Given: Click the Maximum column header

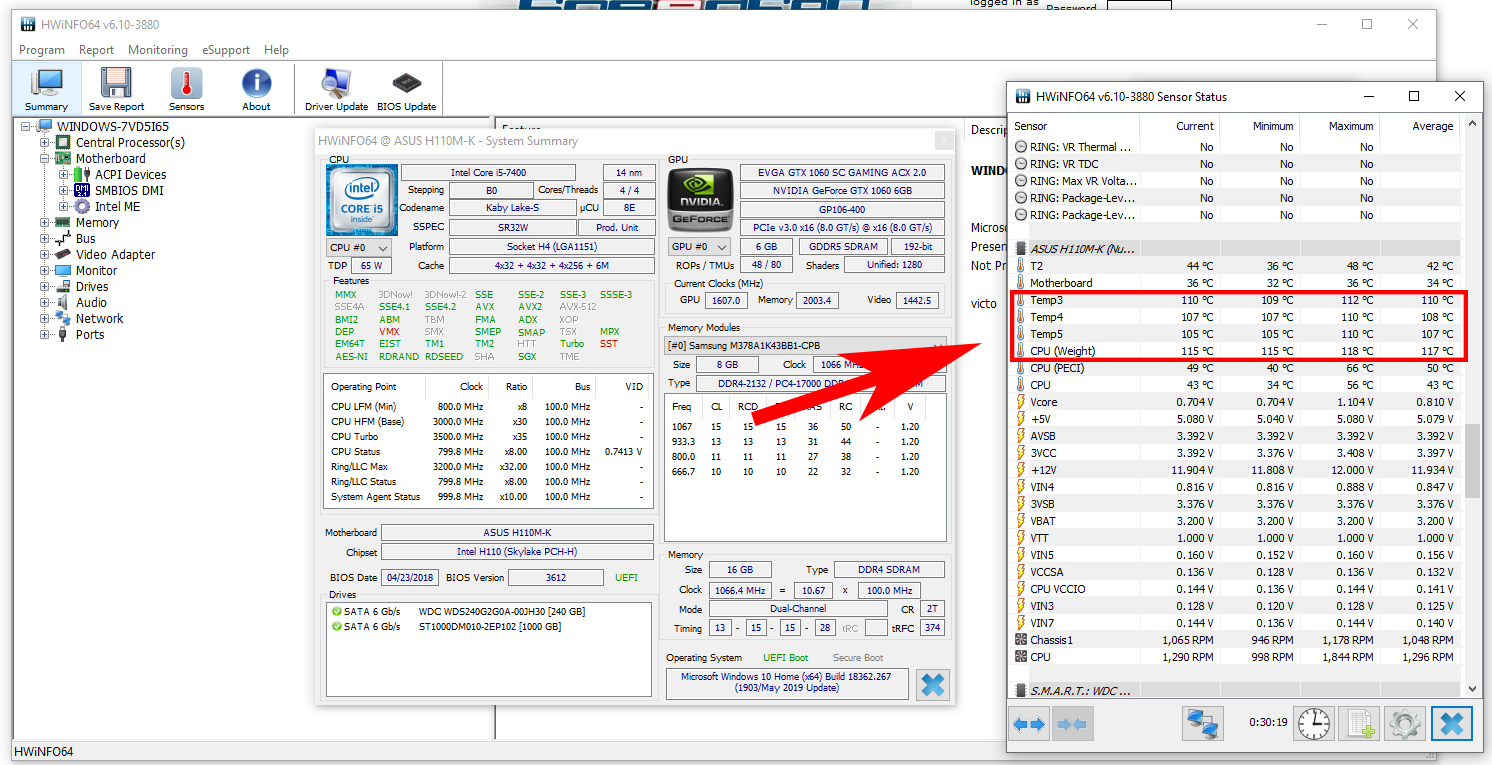Looking at the screenshot, I should coord(1340,126).
